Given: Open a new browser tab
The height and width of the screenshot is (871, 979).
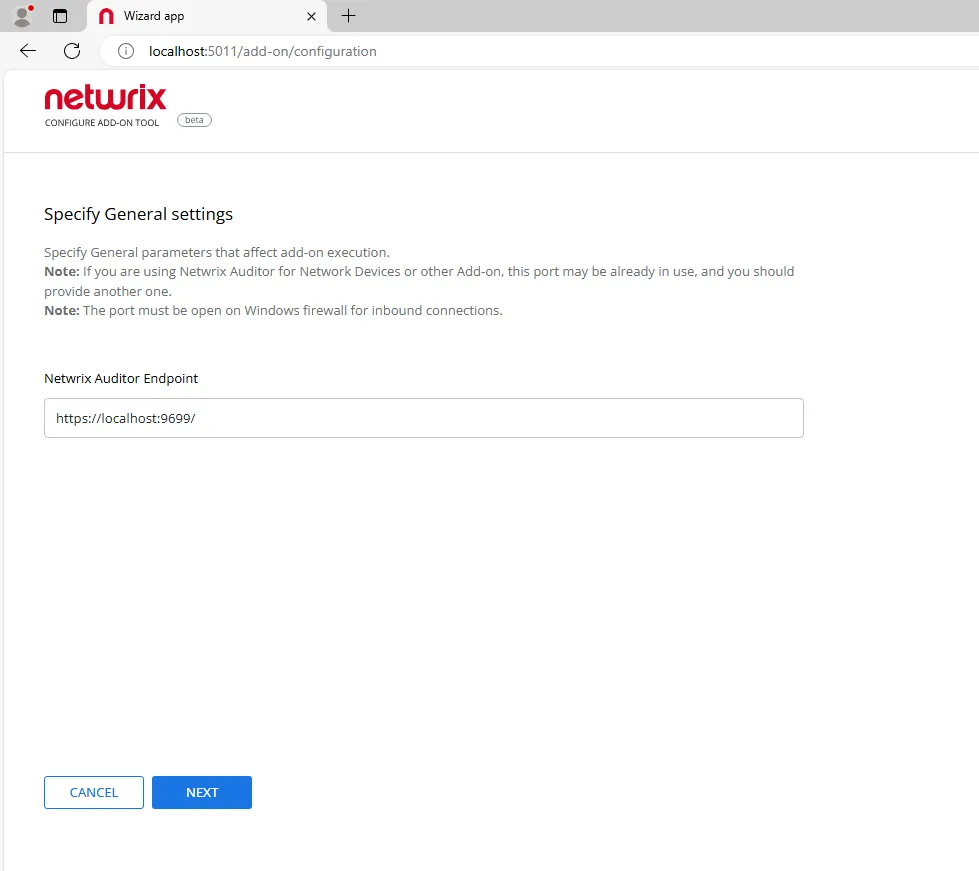Looking at the screenshot, I should (348, 16).
